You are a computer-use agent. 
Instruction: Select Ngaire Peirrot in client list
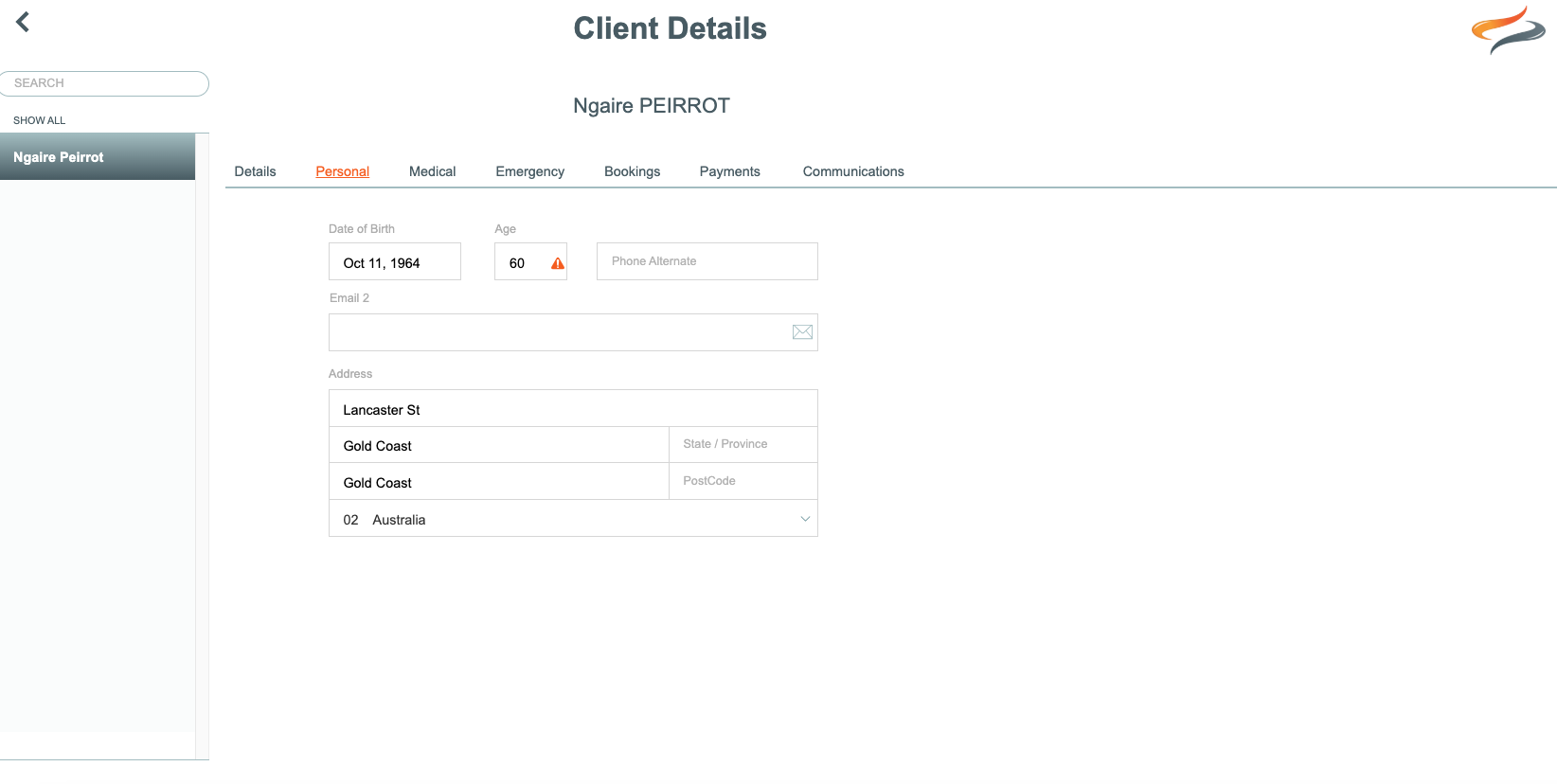[x=98, y=157]
